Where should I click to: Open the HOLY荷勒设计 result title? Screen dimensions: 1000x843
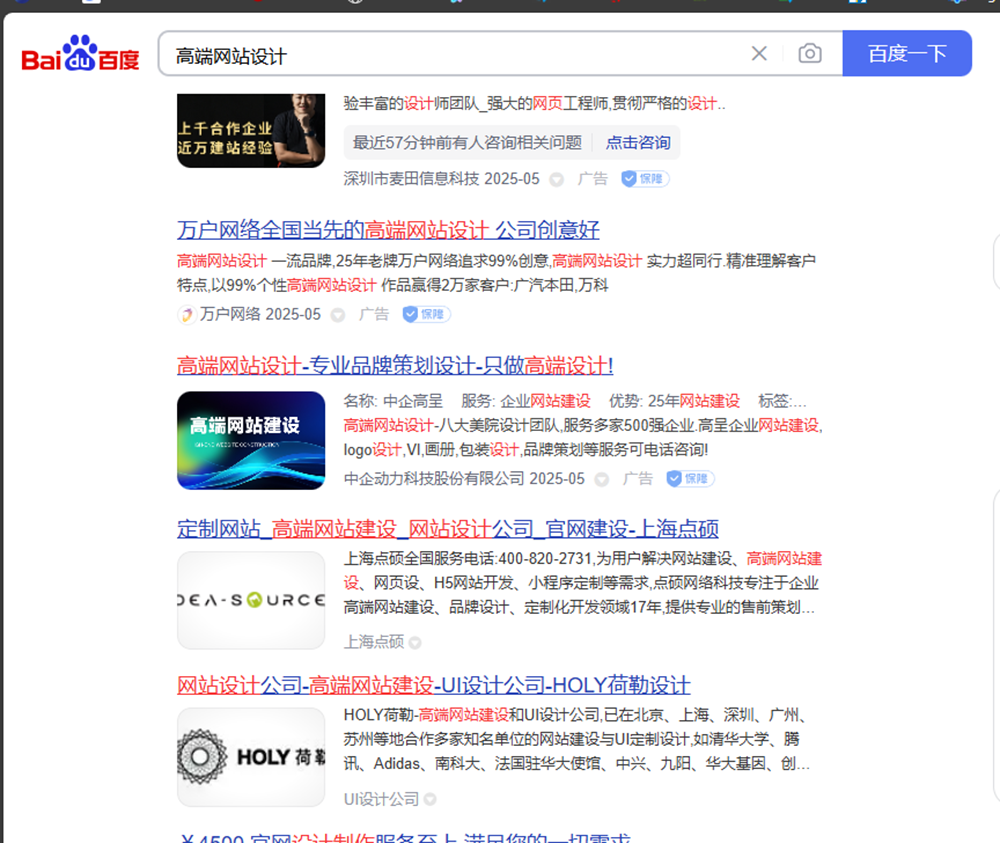pos(433,686)
